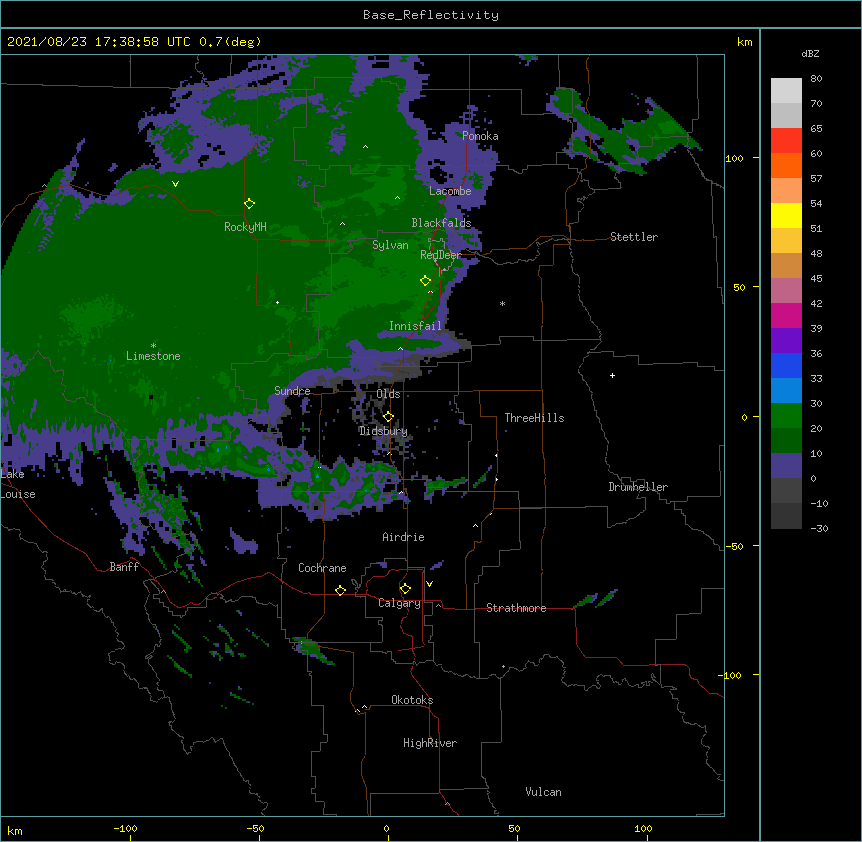Select the Okotoks city label
Screen dimensions: 862x842
tap(412, 700)
